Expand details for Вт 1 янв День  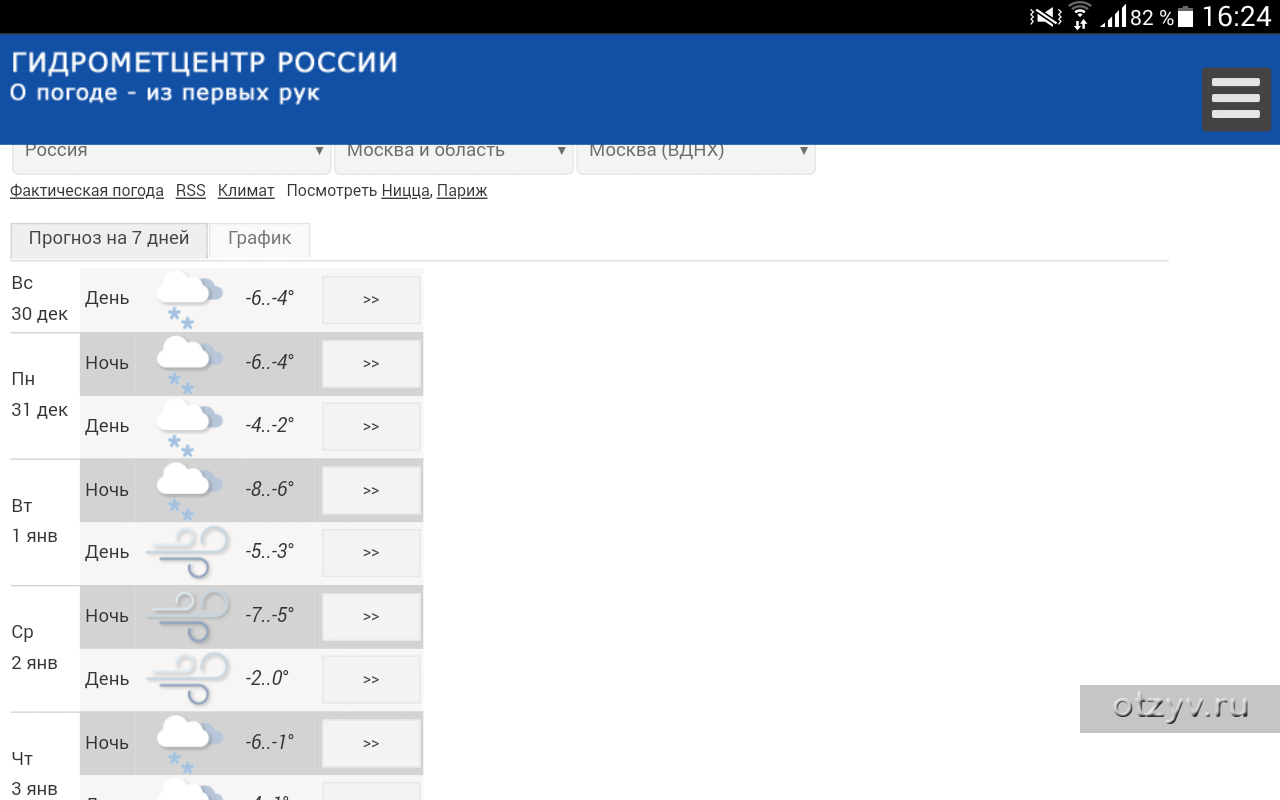371,553
